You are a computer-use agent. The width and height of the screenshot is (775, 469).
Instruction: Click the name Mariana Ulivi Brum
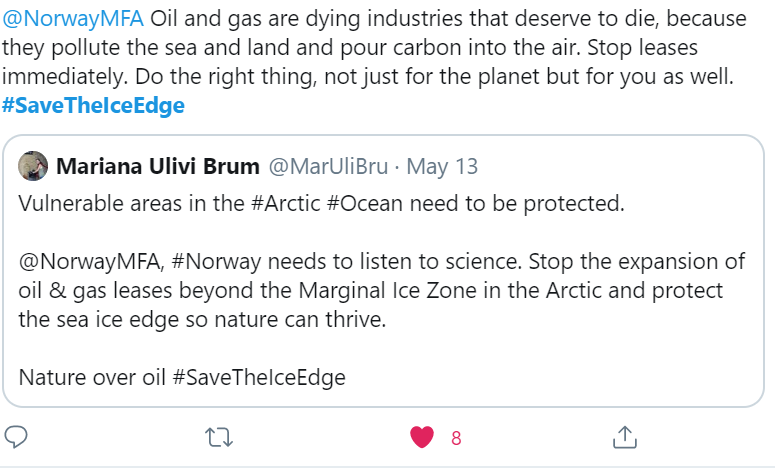[x=156, y=166]
